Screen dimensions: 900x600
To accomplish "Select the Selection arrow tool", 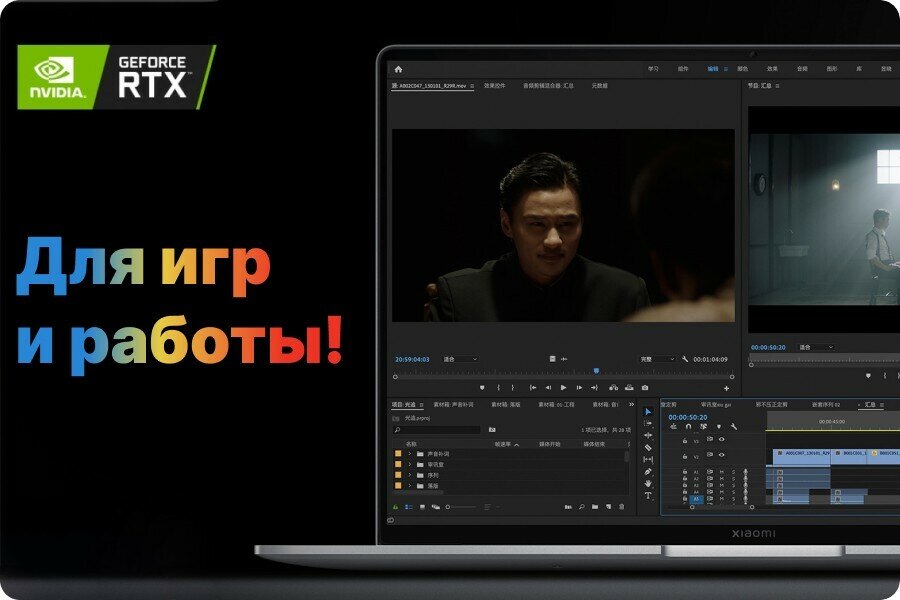I will [648, 412].
